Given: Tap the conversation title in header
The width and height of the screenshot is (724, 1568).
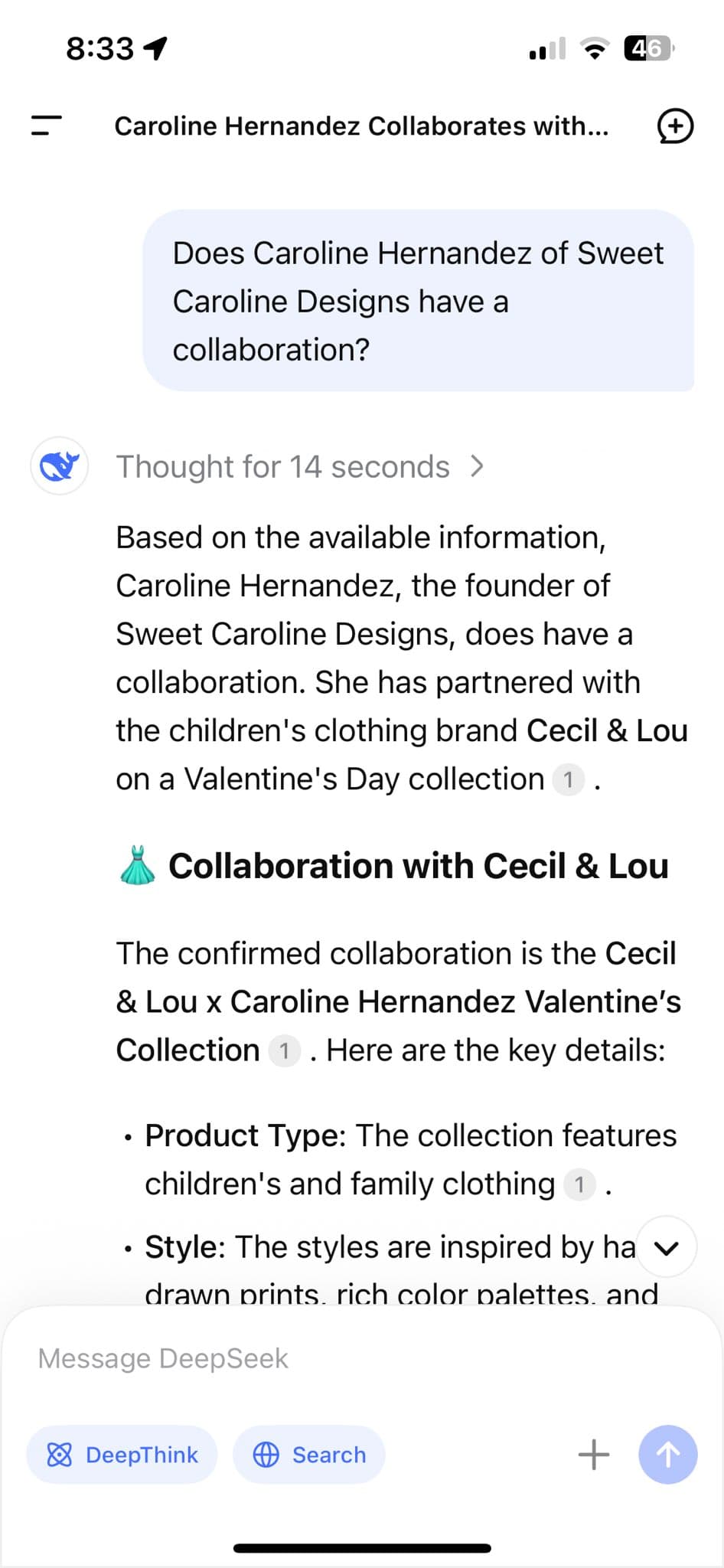Looking at the screenshot, I should (361, 126).
